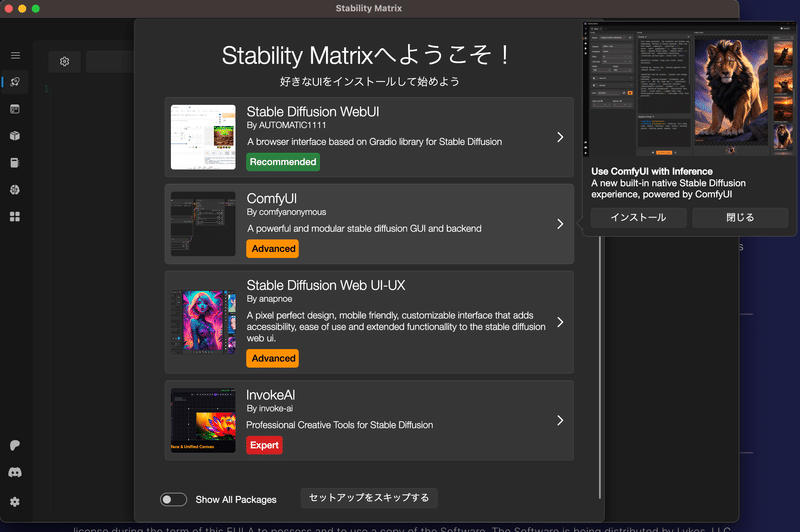Open the Checkpoints icon in sidebar
Image resolution: width=800 pixels, height=532 pixels.
pos(15,163)
